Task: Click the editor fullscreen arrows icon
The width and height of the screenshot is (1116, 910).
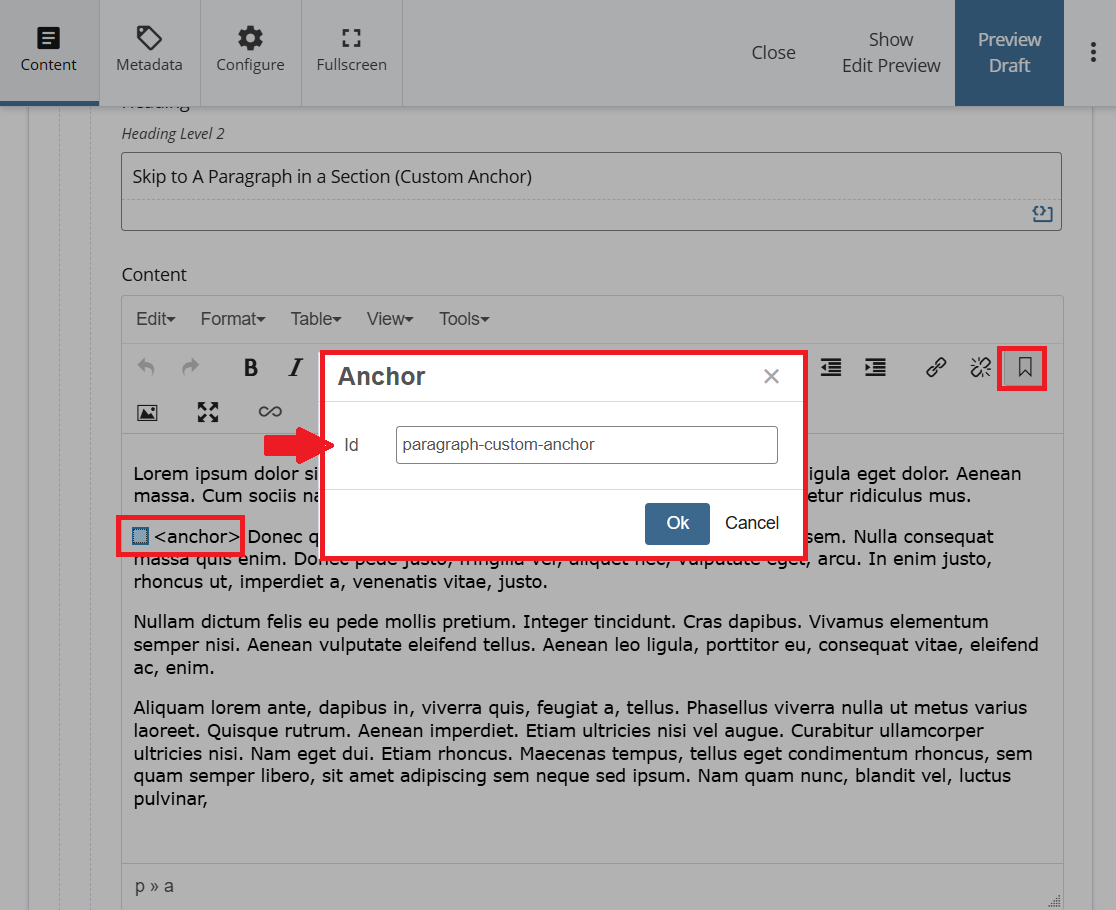Action: tap(208, 412)
